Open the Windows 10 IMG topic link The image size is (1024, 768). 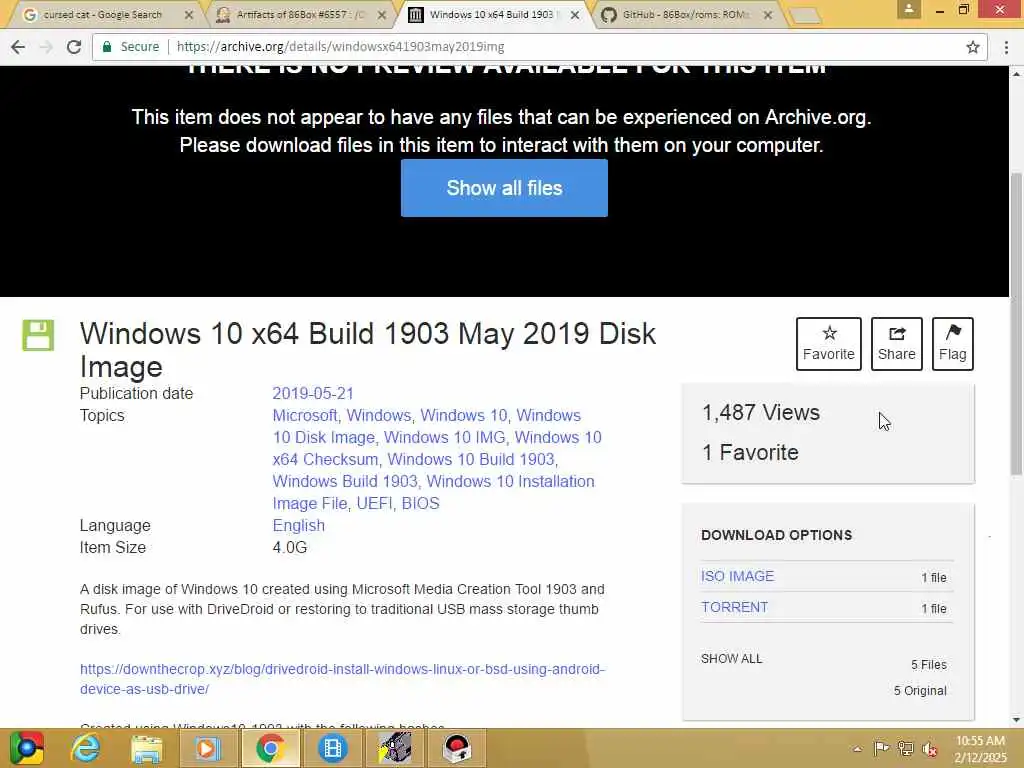[x=444, y=438]
